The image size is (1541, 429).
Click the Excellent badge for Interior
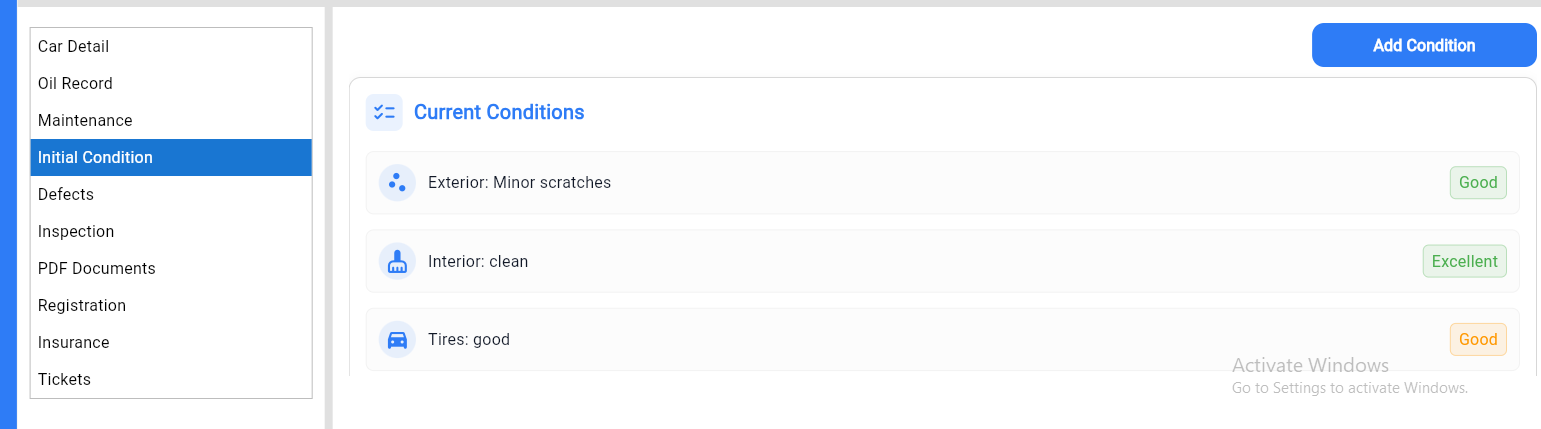[x=1464, y=261]
